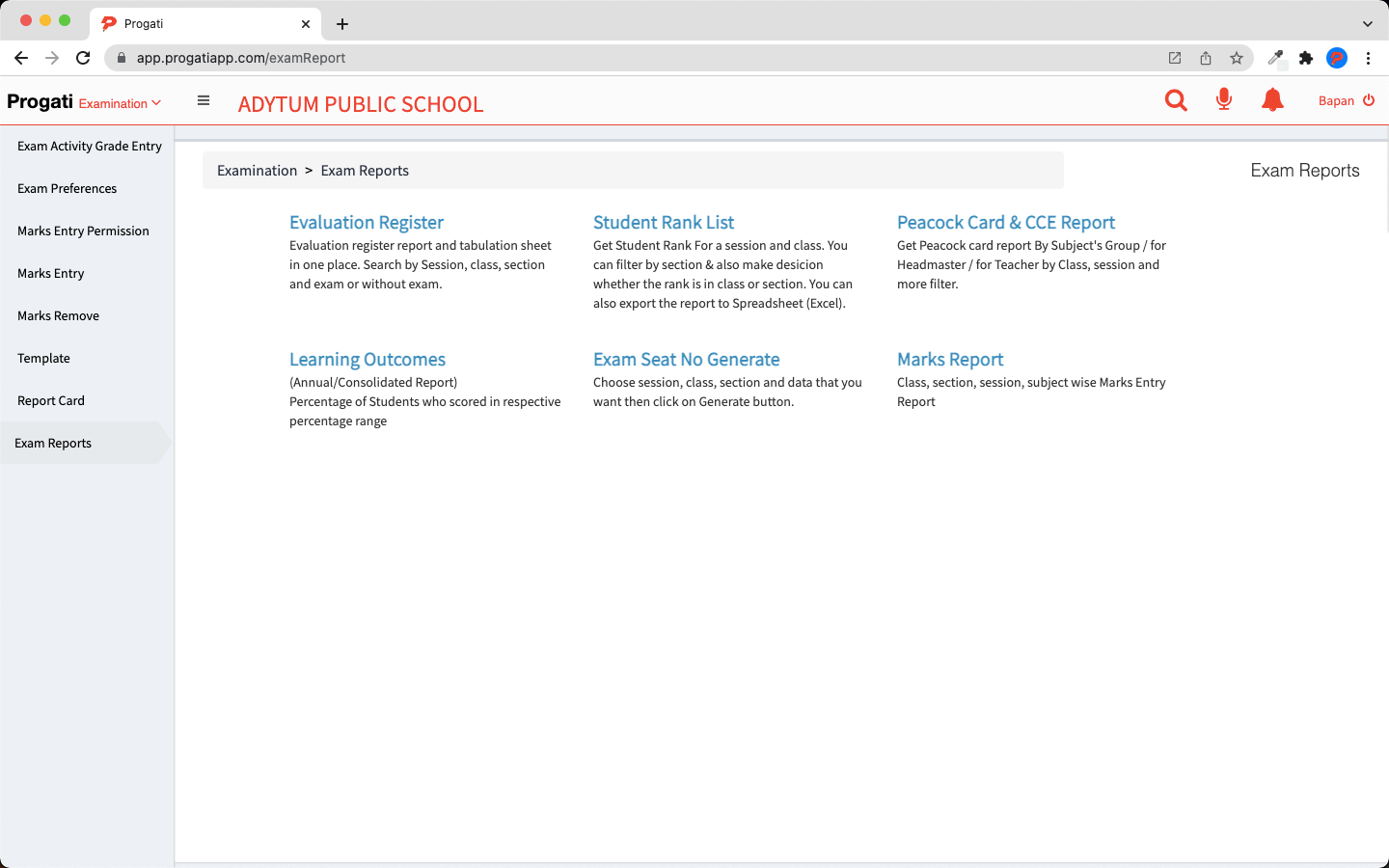Open the Student Rank List report
The width and height of the screenshot is (1389, 868).
tap(664, 223)
